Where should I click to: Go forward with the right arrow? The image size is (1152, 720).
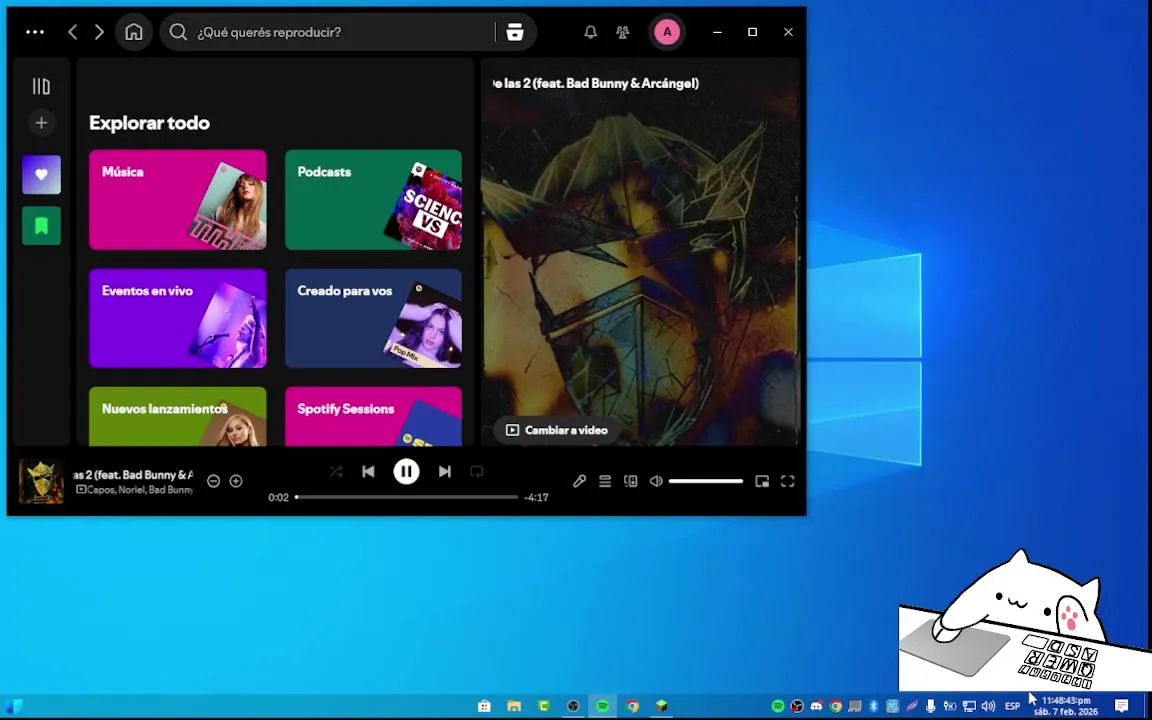[99, 32]
